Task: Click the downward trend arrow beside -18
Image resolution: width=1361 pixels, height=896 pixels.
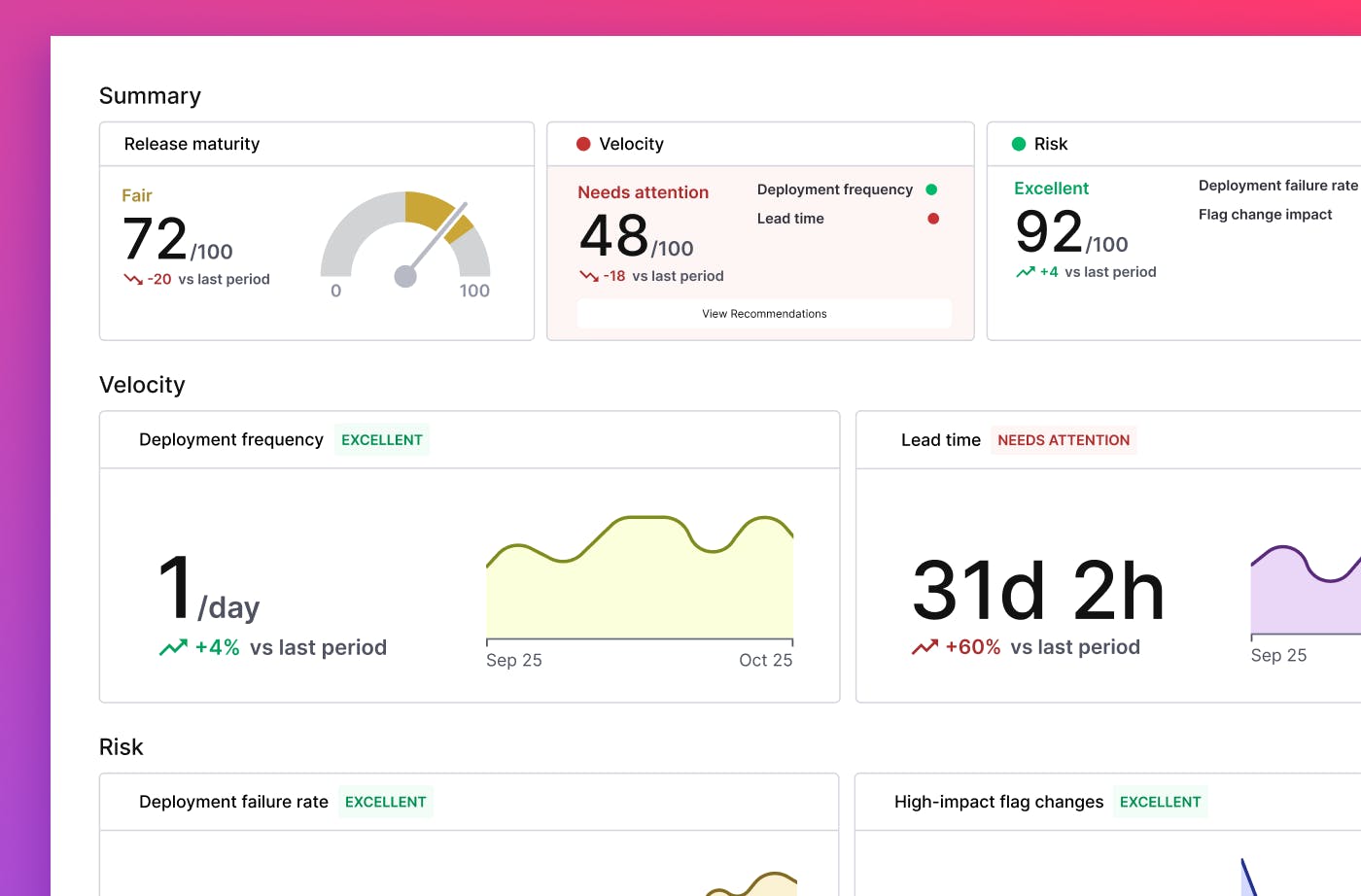Action: (588, 276)
